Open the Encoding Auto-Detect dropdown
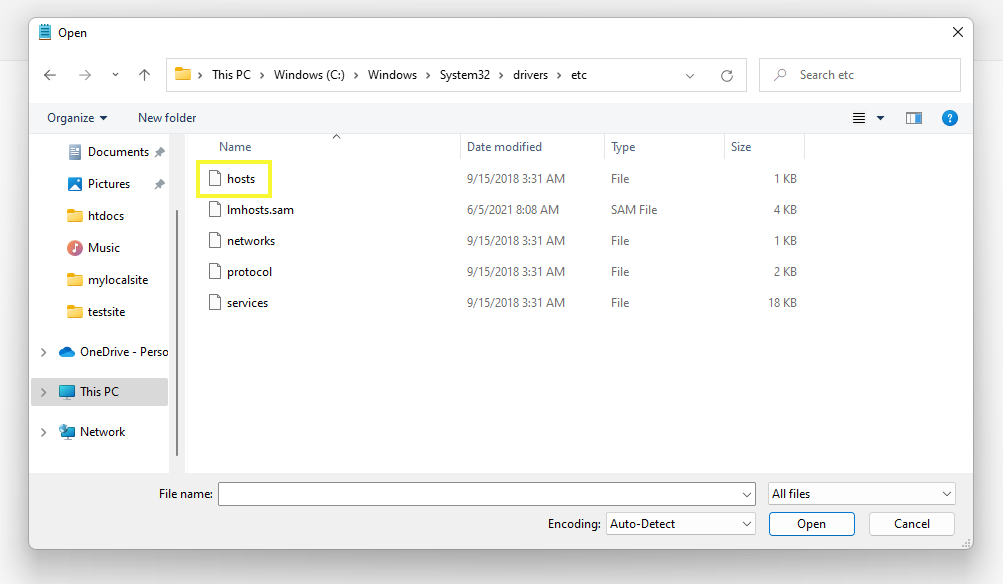The width and height of the screenshot is (1003, 584). (681, 524)
